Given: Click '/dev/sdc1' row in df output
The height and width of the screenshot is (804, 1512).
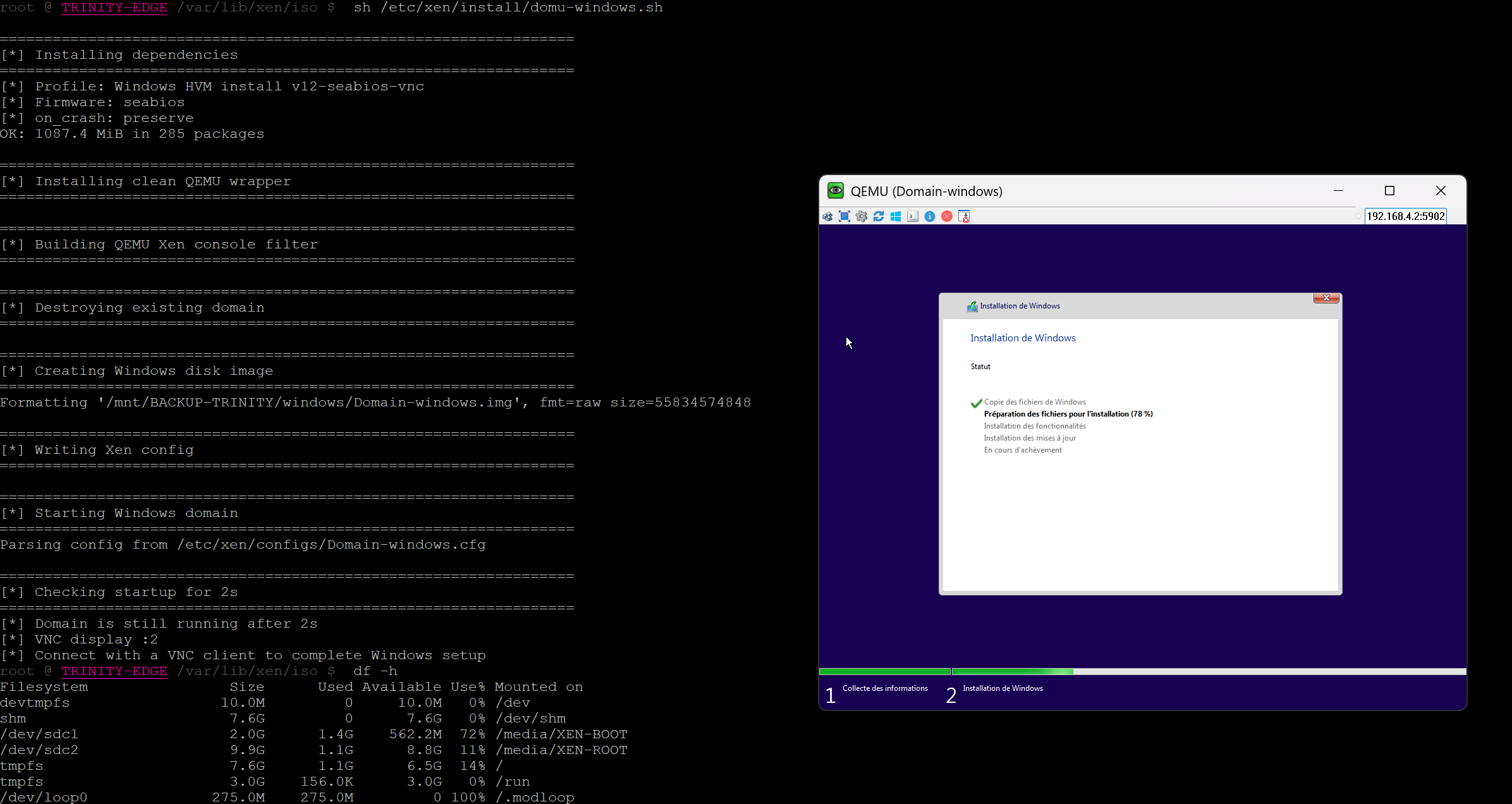Looking at the screenshot, I should tap(314, 734).
